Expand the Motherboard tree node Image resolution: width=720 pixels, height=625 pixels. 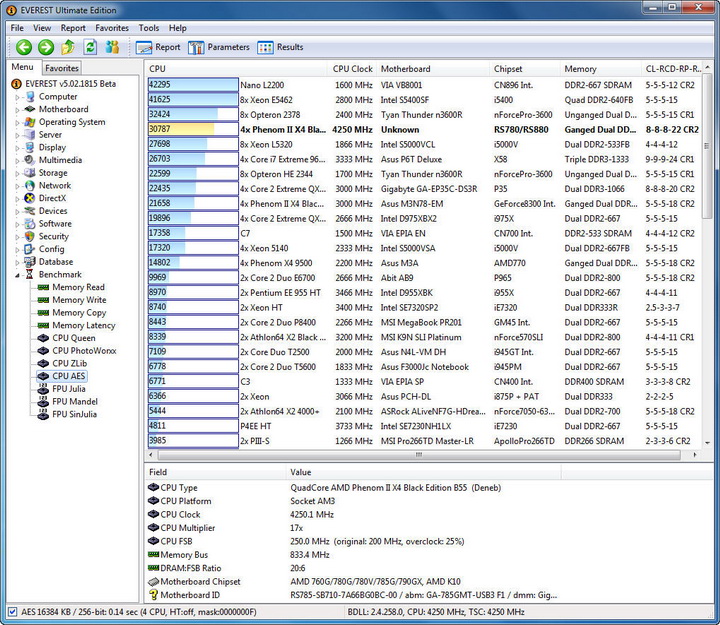click(17, 110)
